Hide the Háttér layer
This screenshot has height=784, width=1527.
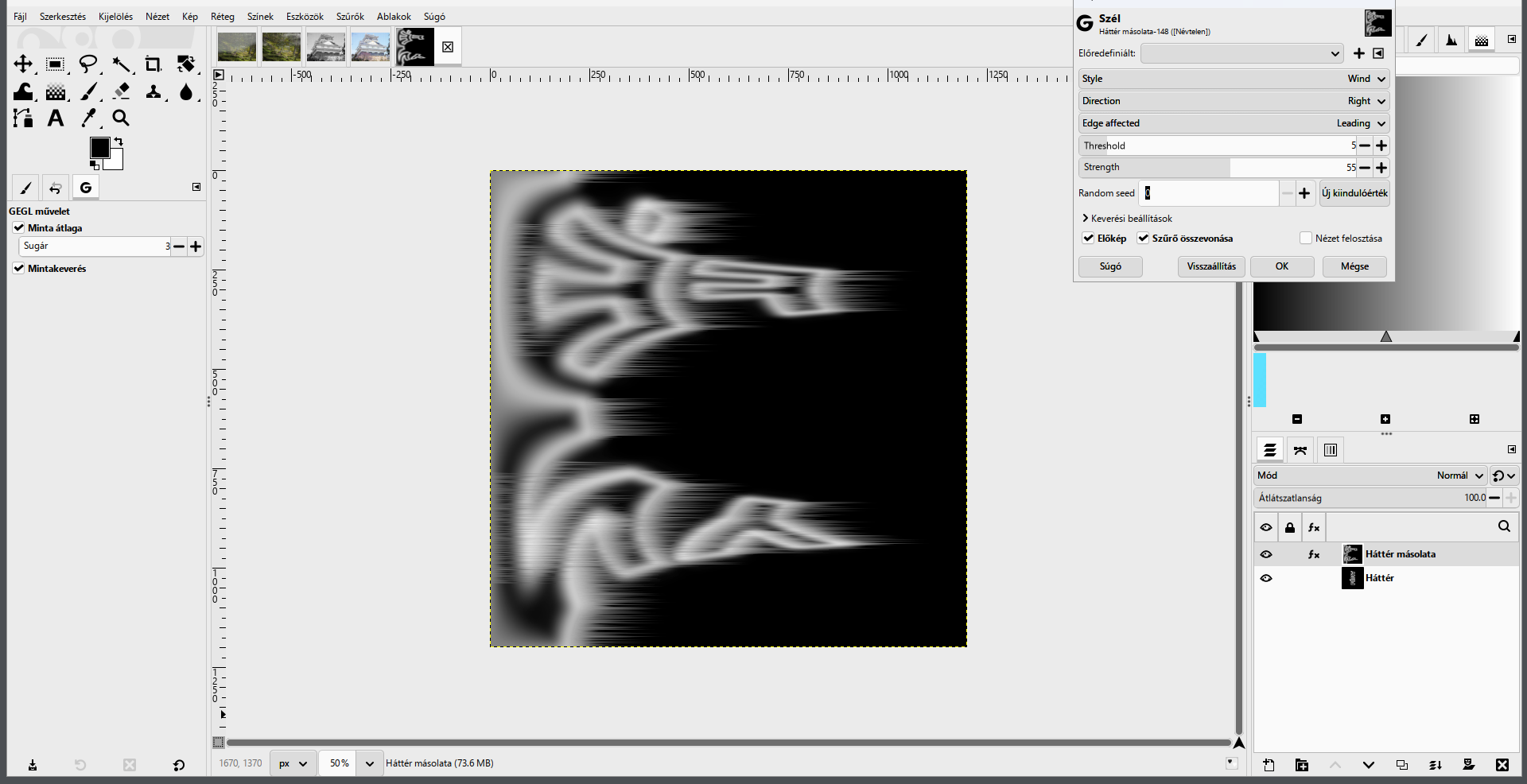1266,578
